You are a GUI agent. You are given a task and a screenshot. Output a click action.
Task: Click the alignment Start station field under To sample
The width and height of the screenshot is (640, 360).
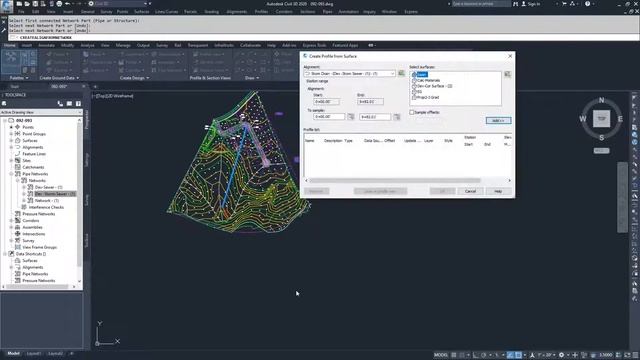[329, 117]
